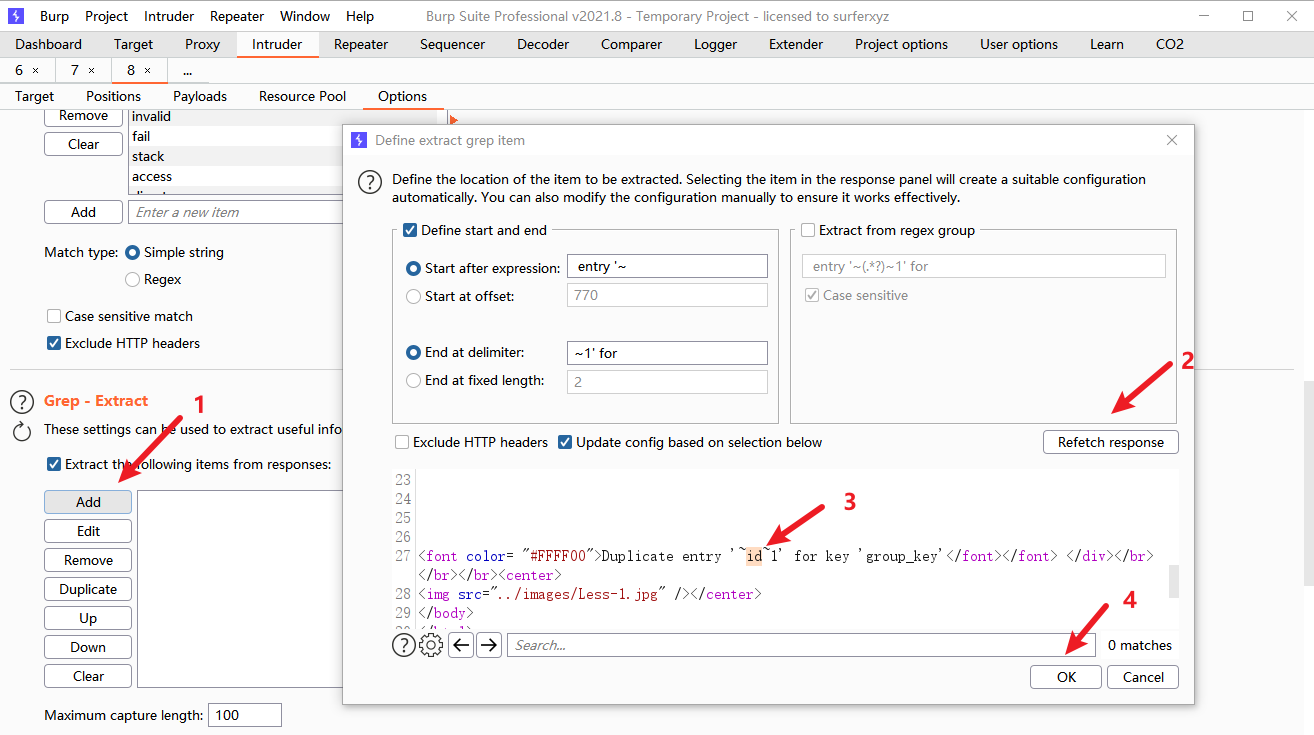Image resolution: width=1314 pixels, height=735 pixels.
Task: Switch to Intruder Payloads sub-tab
Action: 200,96
